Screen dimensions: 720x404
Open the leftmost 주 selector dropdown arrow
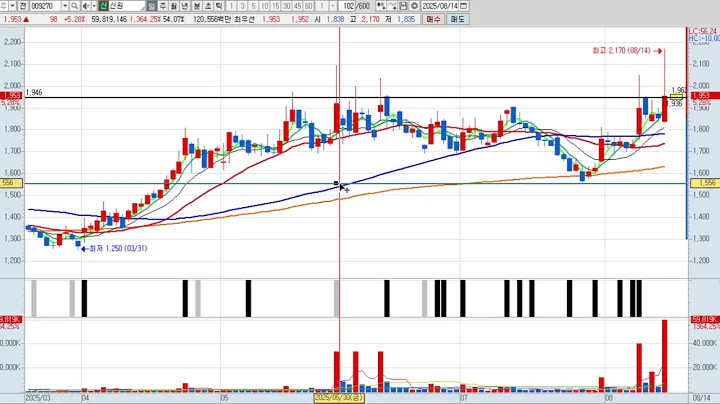pos(12,6)
